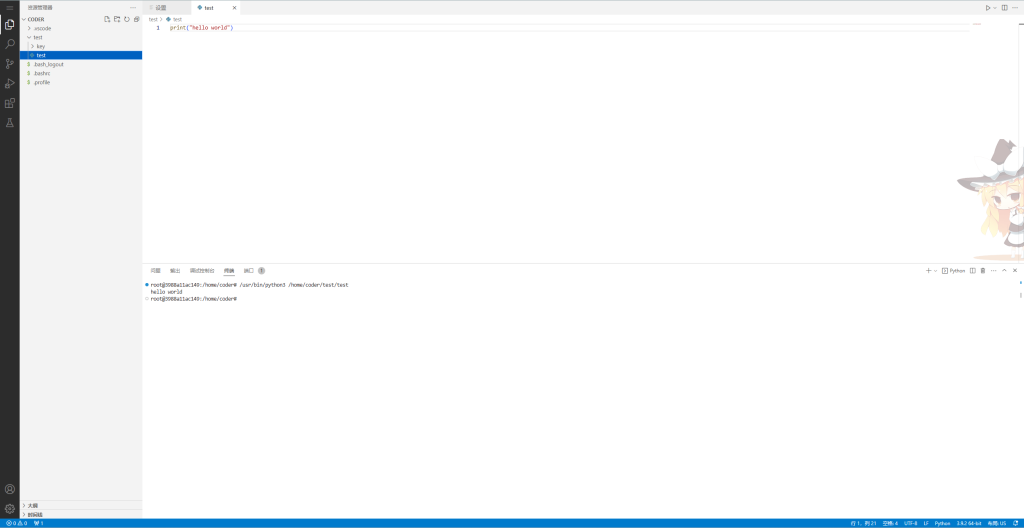Click the New File icon in explorer
The height and width of the screenshot is (528, 1024).
pyautogui.click(x=108, y=19)
